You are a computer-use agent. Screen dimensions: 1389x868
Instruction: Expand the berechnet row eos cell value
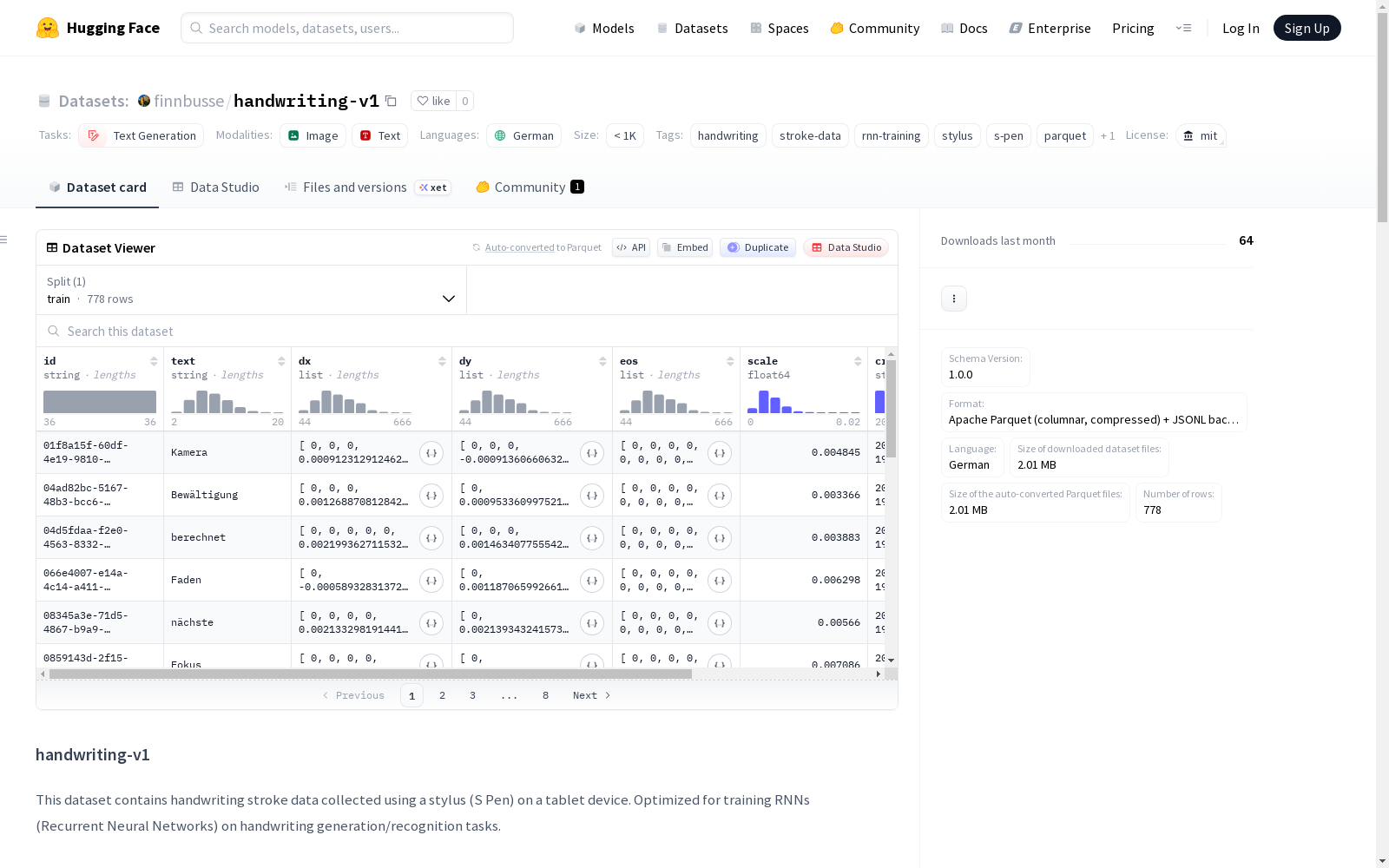tap(720, 538)
